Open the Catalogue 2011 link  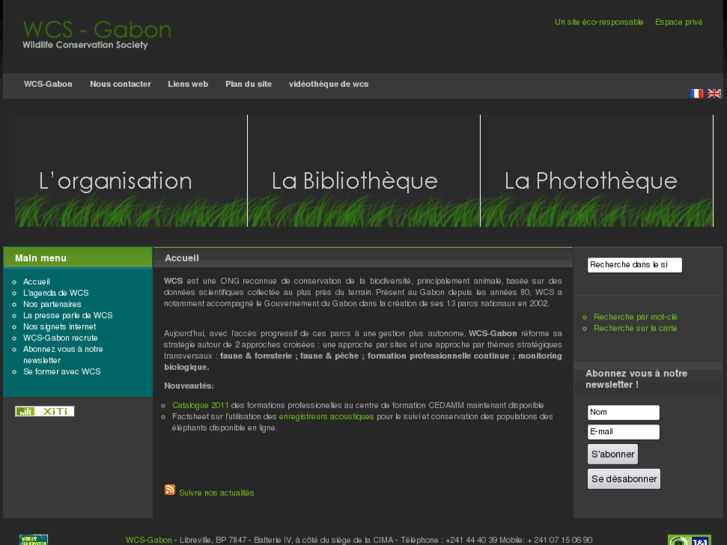[200, 405]
